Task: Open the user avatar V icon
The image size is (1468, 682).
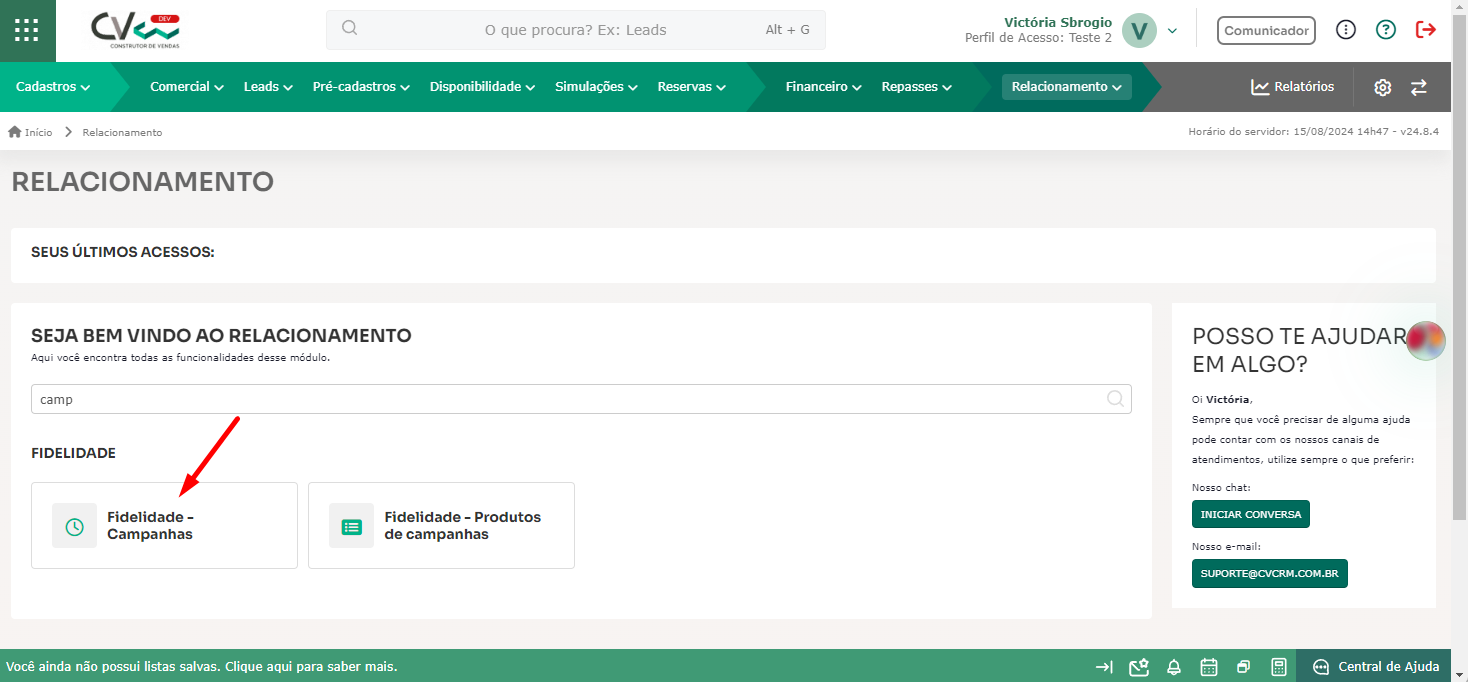Action: tap(1139, 30)
